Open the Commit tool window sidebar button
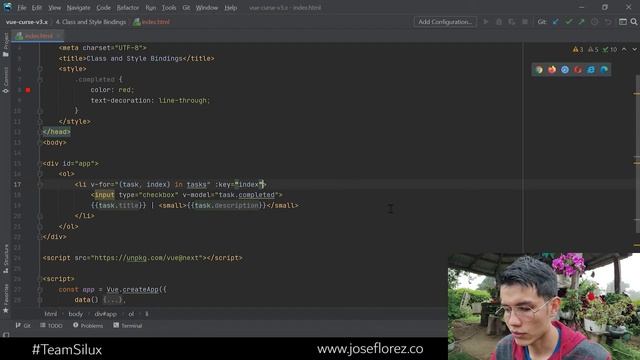640x360 pixels. pyautogui.click(x=6, y=80)
